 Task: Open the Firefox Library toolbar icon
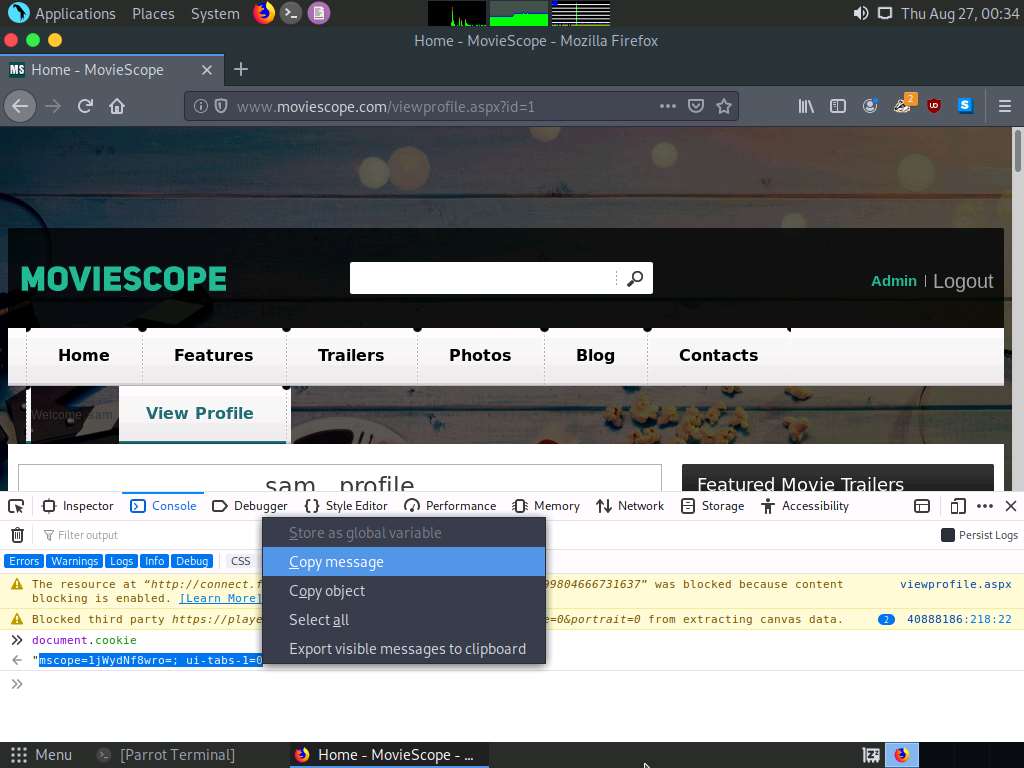(x=806, y=106)
